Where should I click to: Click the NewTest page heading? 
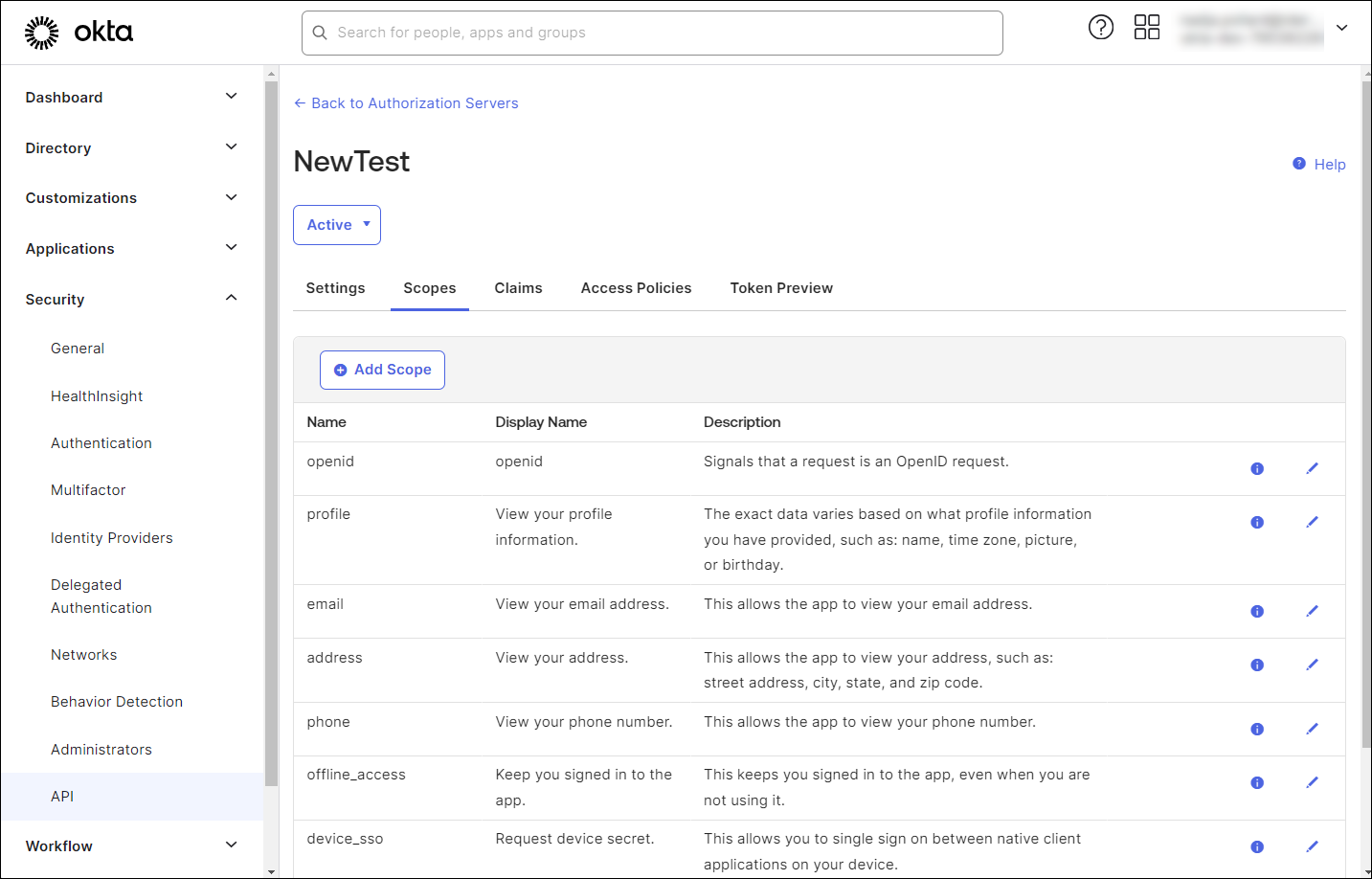pyautogui.click(x=351, y=162)
